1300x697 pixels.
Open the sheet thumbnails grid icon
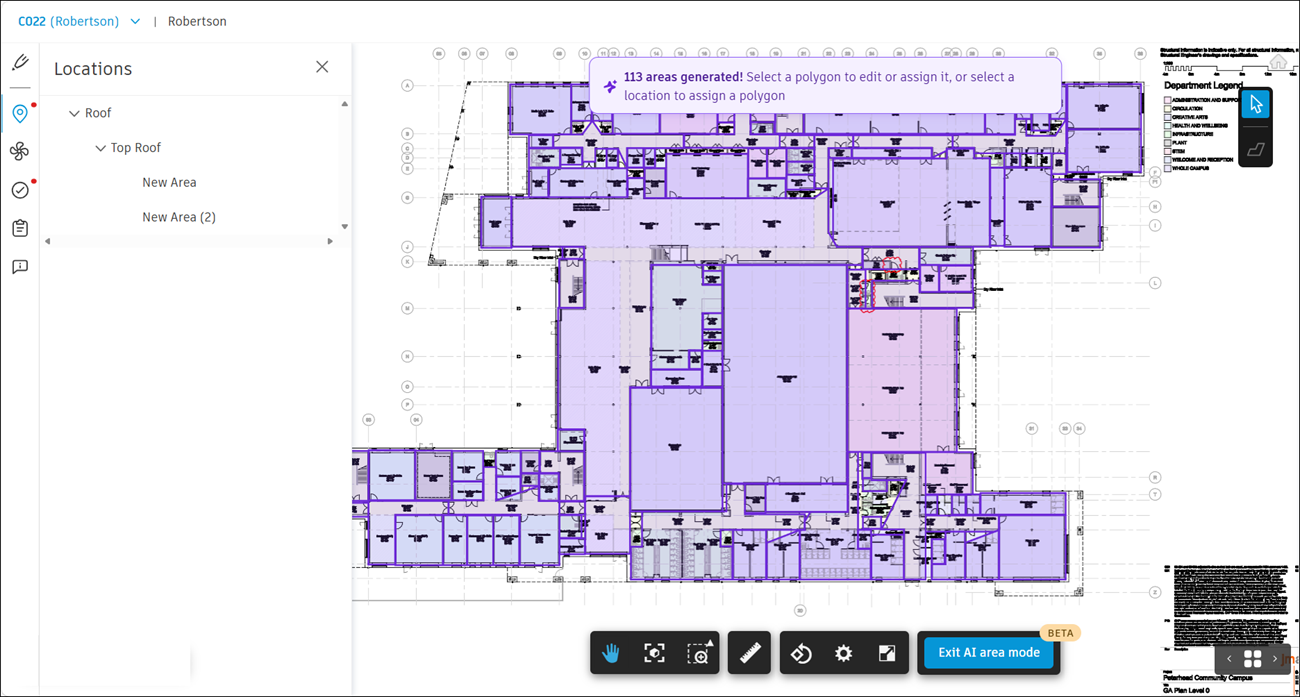(1252, 659)
